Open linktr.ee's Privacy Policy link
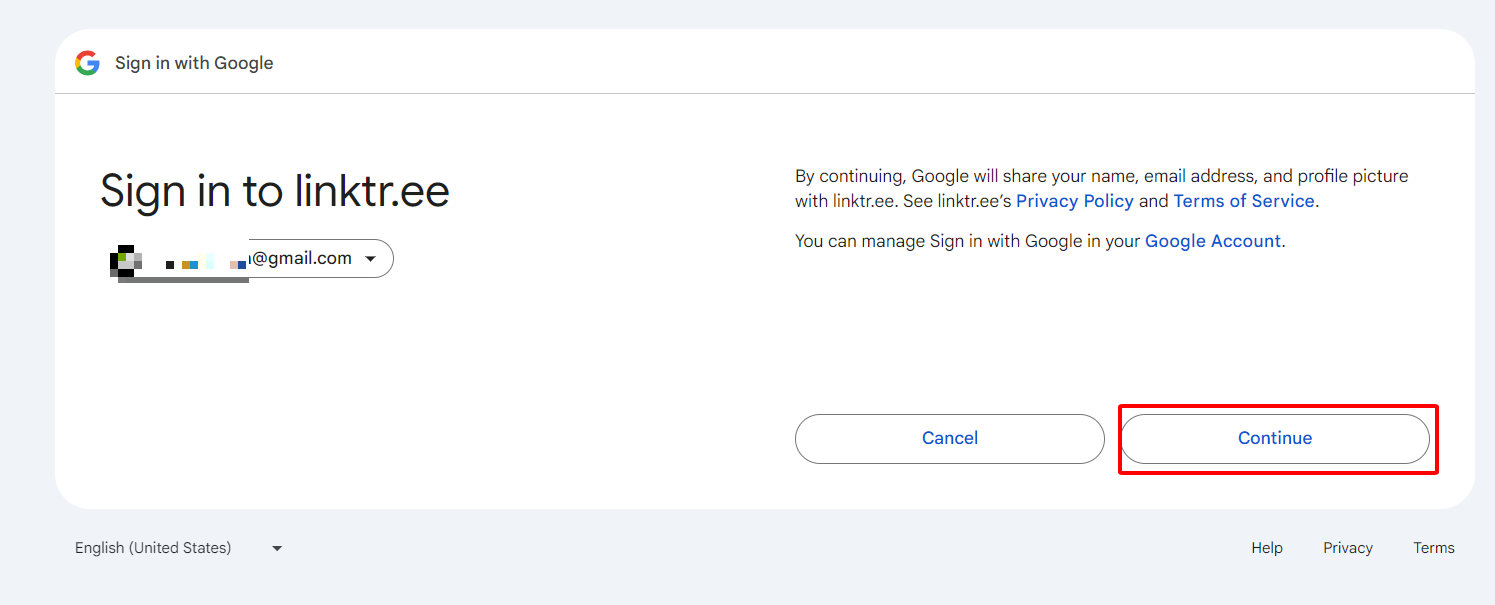The image size is (1495, 605). pyautogui.click(x=1075, y=201)
